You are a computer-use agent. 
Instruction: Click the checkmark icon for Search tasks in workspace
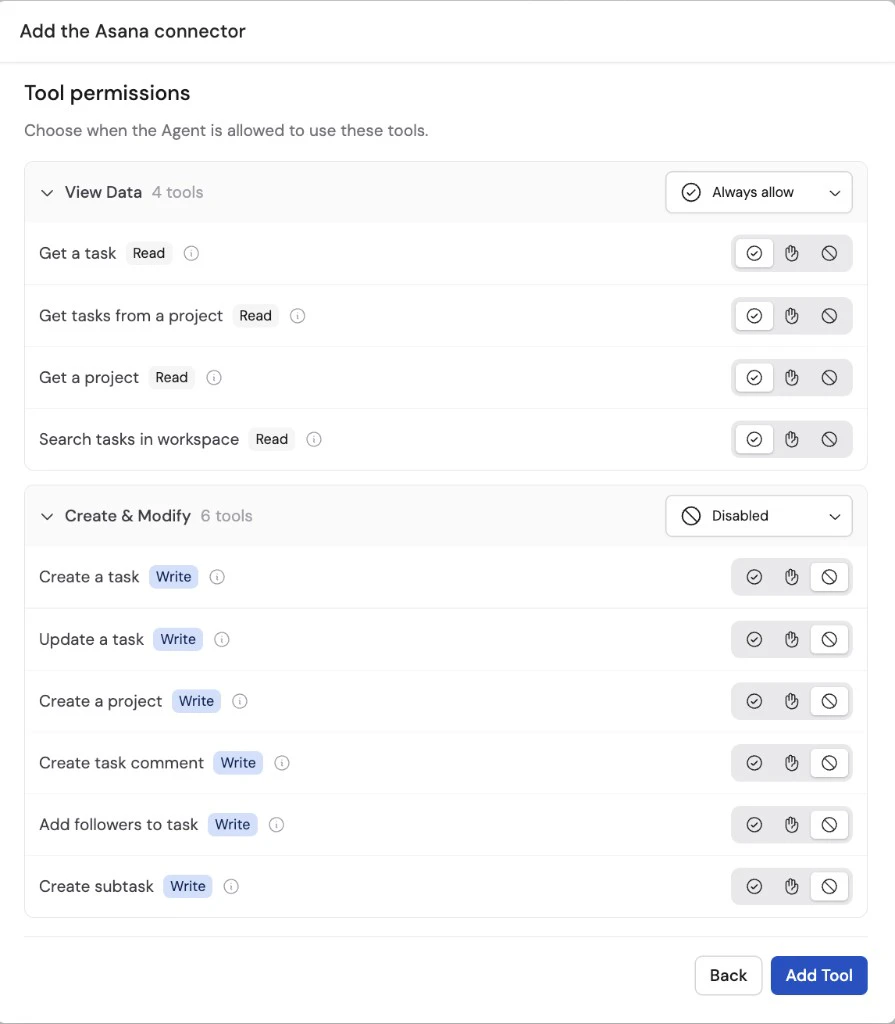pos(753,439)
